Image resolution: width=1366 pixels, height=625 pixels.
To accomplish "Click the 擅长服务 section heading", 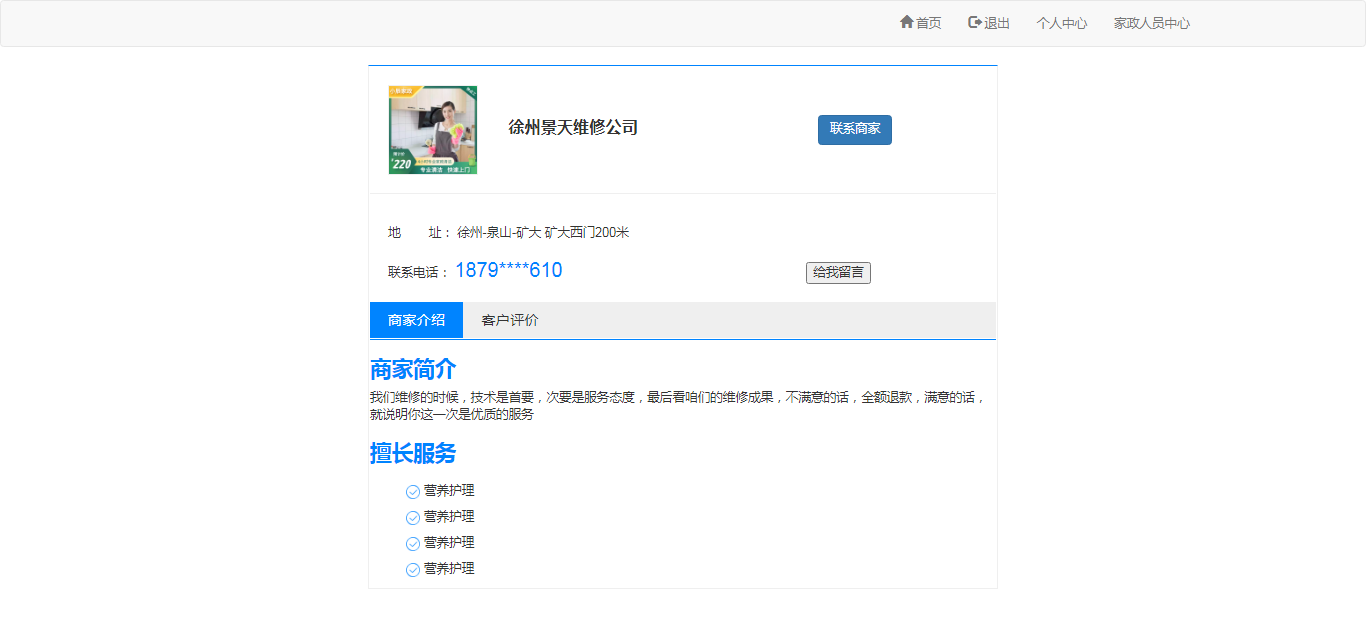I will (413, 453).
